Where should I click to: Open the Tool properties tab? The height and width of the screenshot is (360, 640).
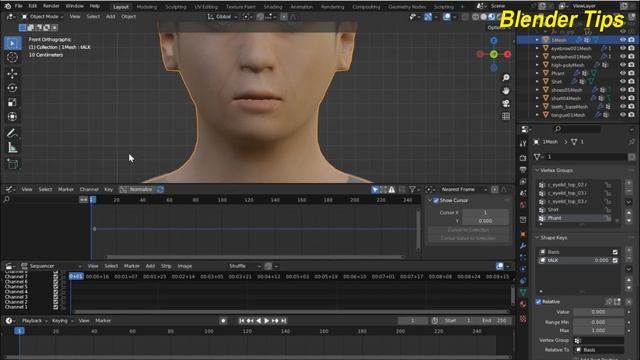[523, 143]
